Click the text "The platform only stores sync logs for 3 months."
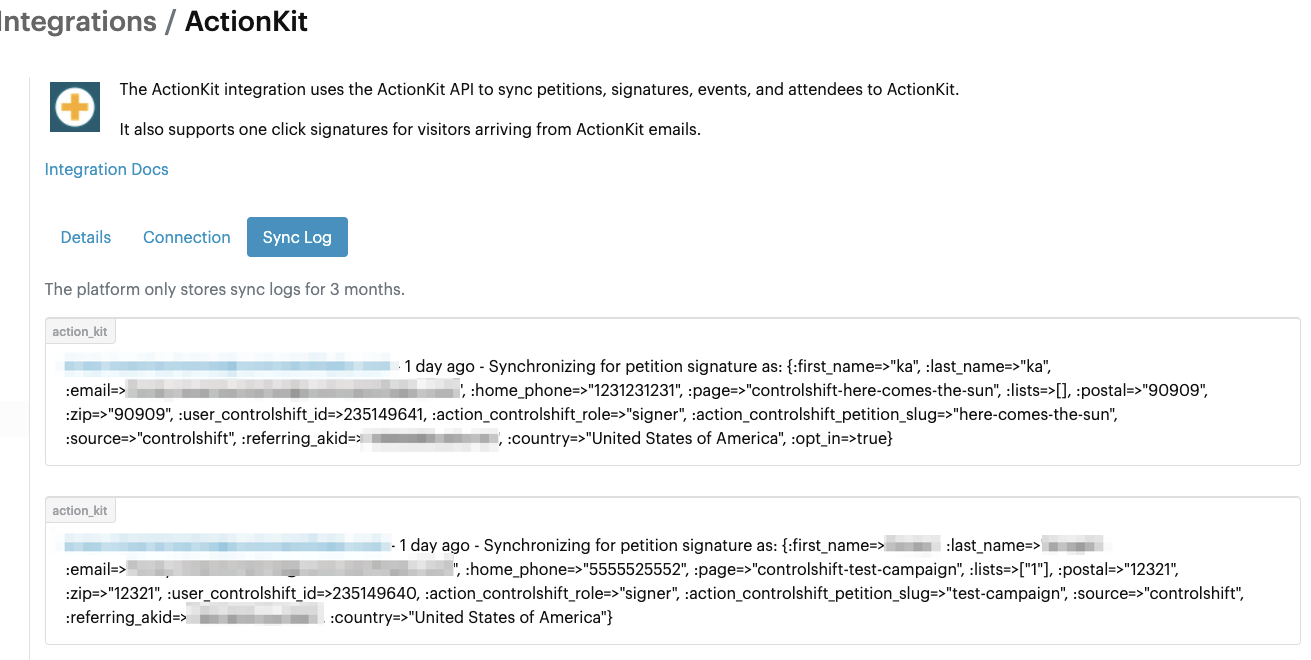 (225, 289)
